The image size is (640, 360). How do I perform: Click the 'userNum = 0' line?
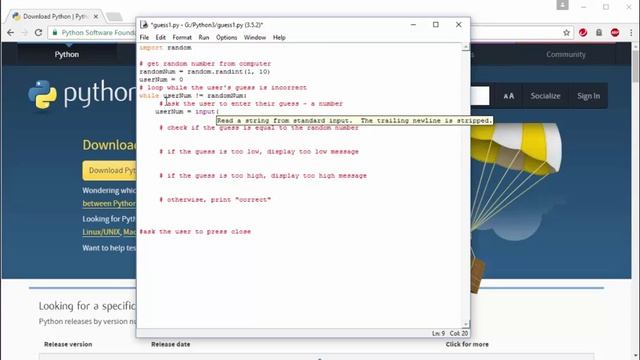pos(161,80)
